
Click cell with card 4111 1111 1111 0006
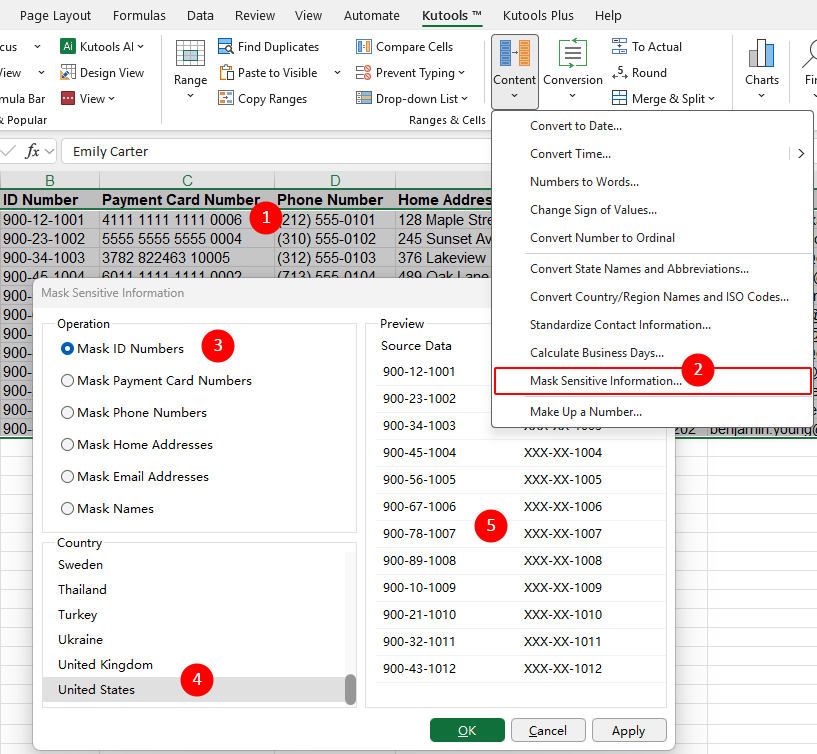point(187,220)
